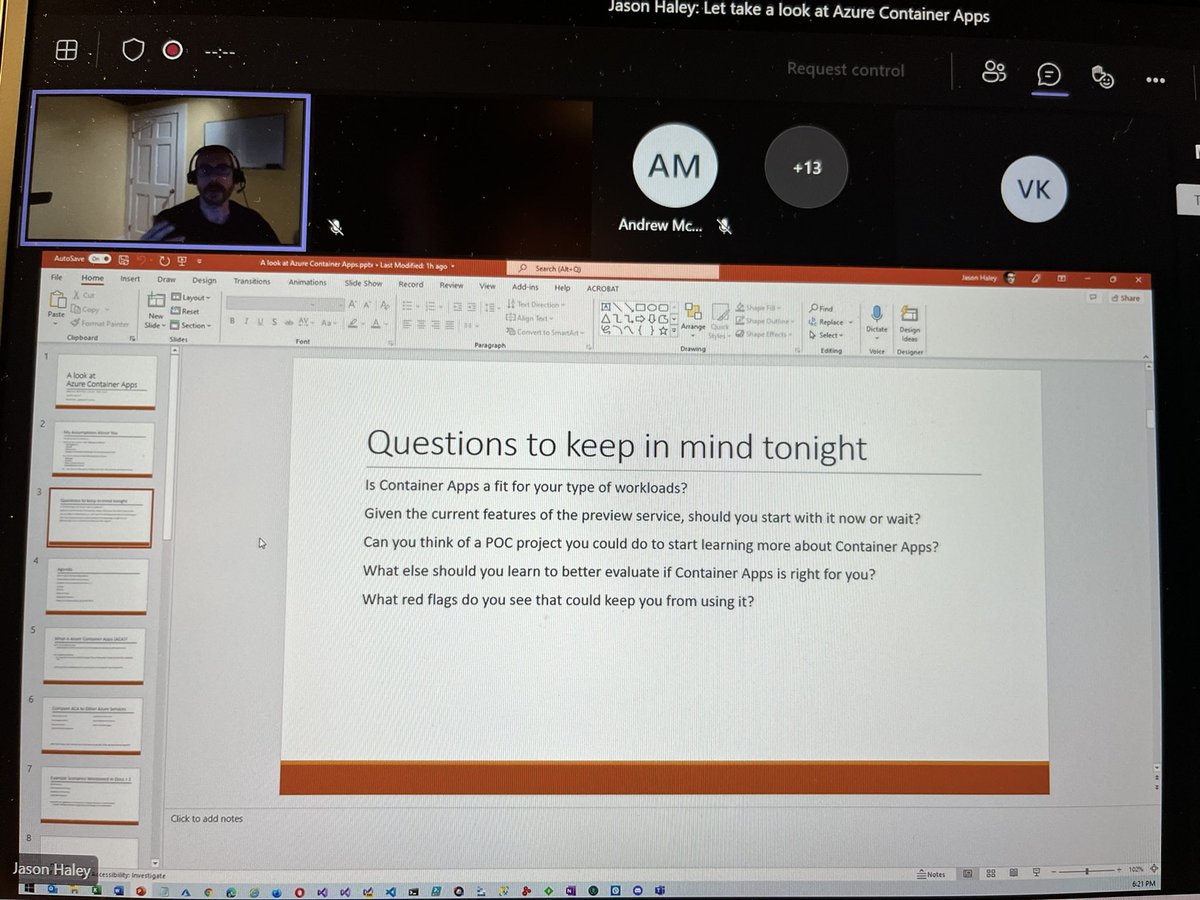The height and width of the screenshot is (900, 1200).
Task: Click Increase Font Size icon
Action: point(352,304)
